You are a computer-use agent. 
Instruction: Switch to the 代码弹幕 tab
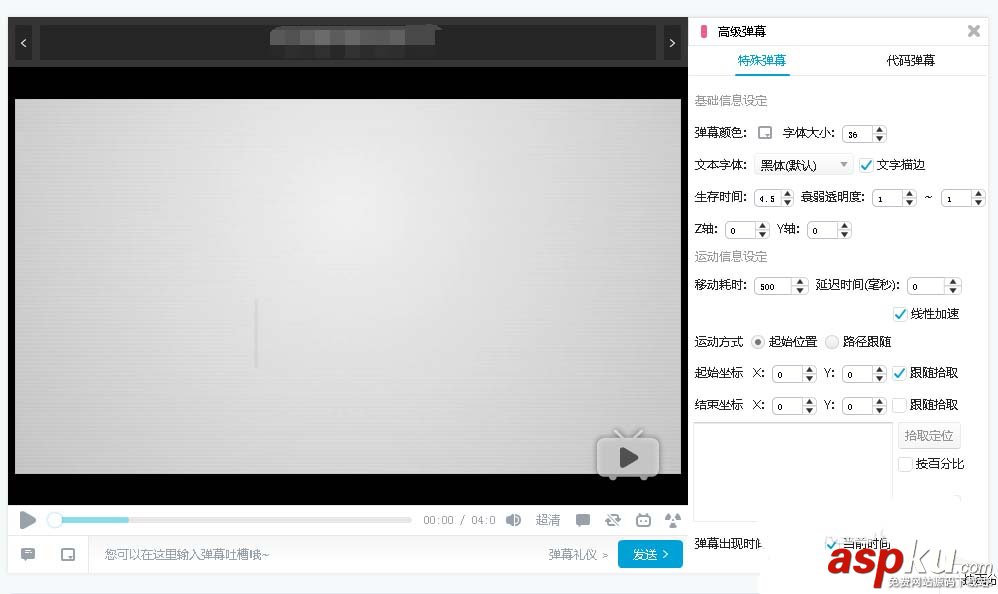click(910, 60)
